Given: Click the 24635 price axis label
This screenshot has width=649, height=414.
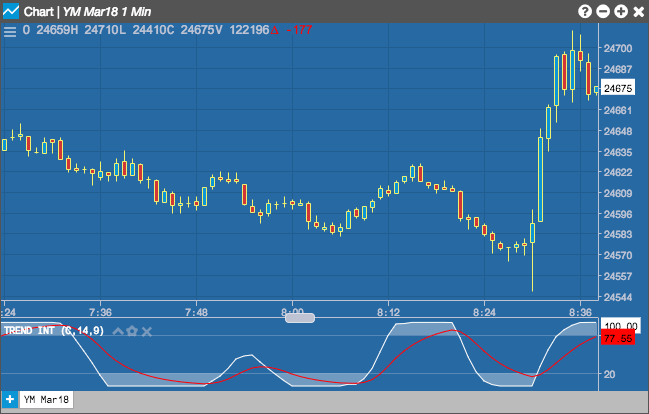Looking at the screenshot, I should (618, 152).
